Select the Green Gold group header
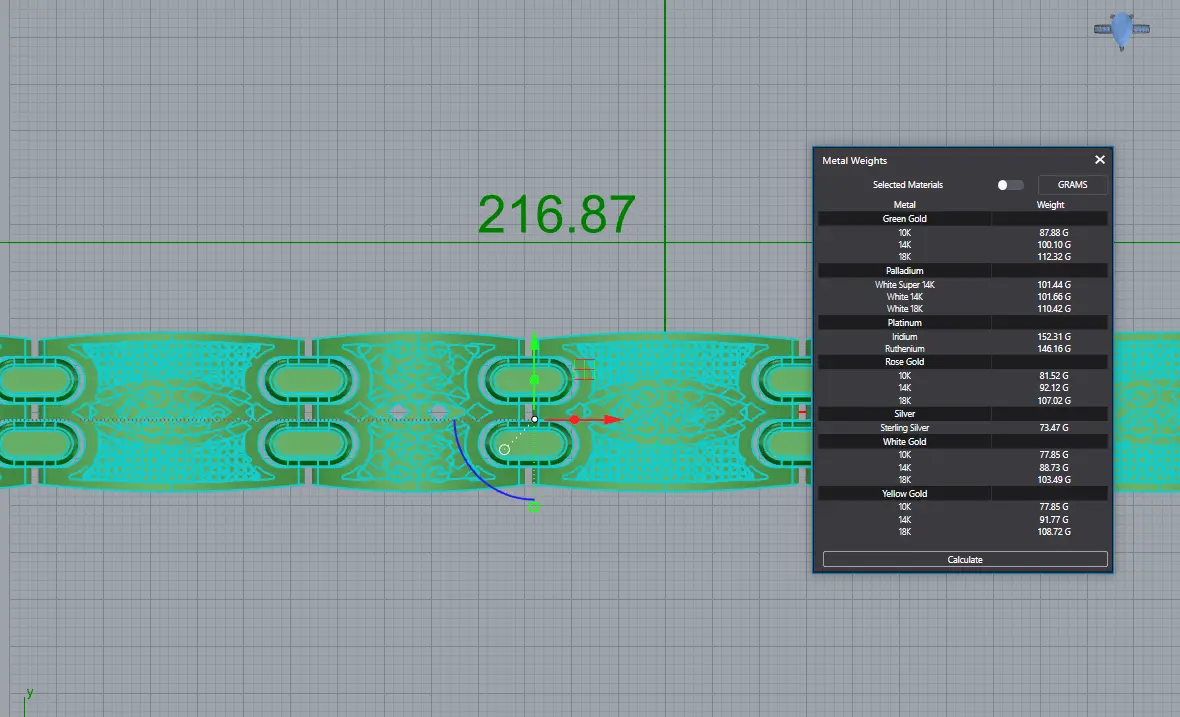Viewport: 1180px width, 717px height. [904, 218]
